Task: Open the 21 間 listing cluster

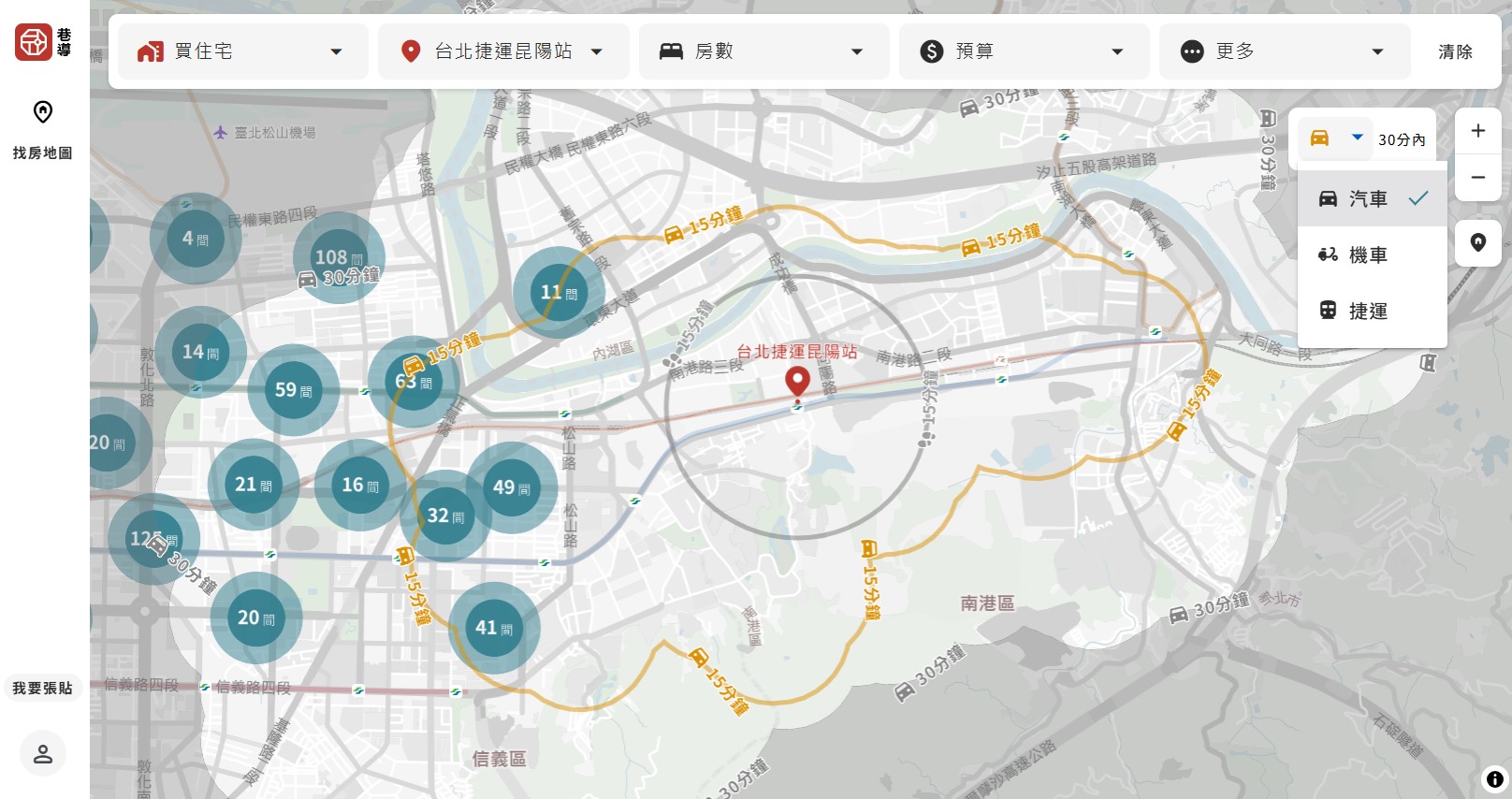Action: (254, 485)
